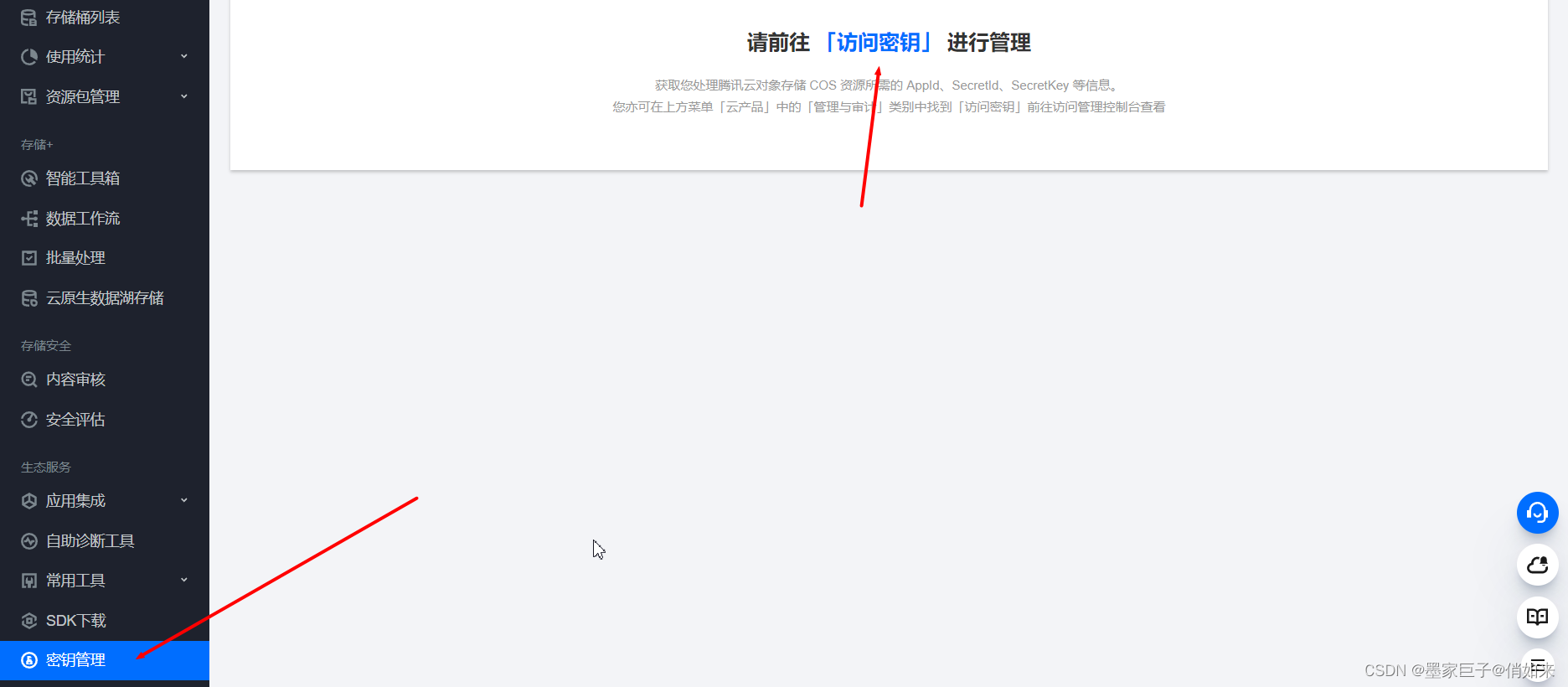Click the 批量处理 checkbox icon

click(x=28, y=258)
